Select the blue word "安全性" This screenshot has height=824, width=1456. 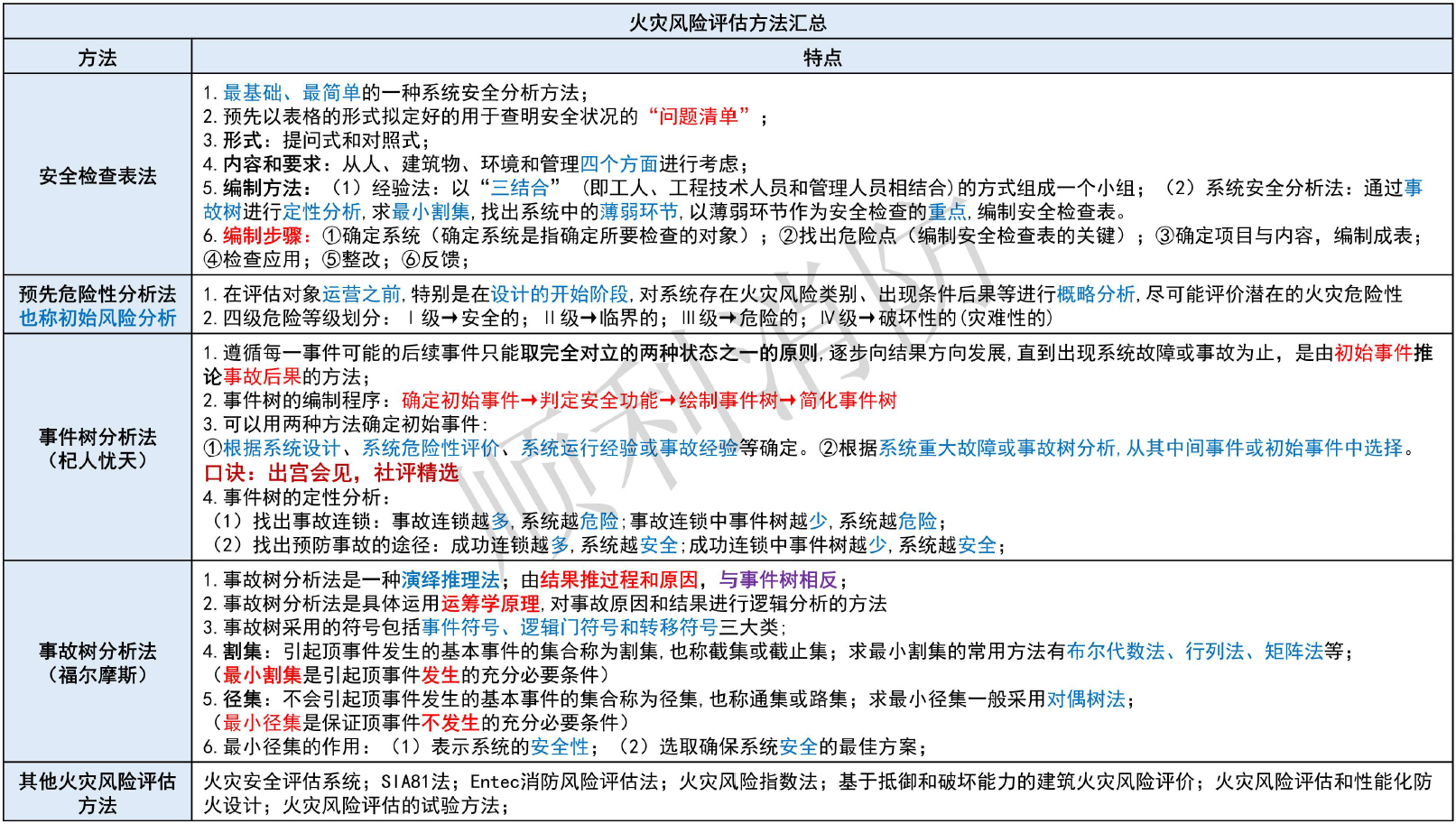pos(560,746)
